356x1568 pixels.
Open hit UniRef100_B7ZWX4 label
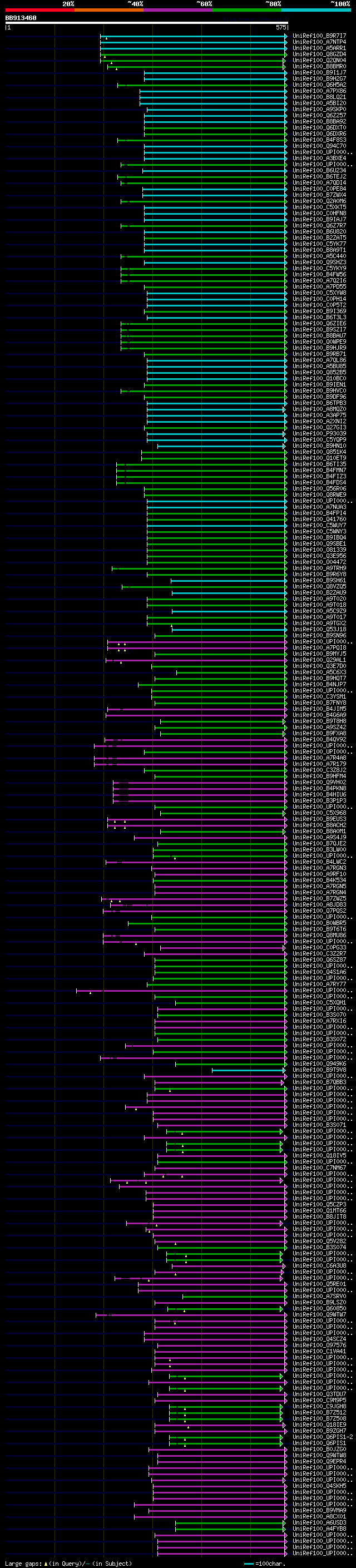pyautogui.click(x=319, y=195)
